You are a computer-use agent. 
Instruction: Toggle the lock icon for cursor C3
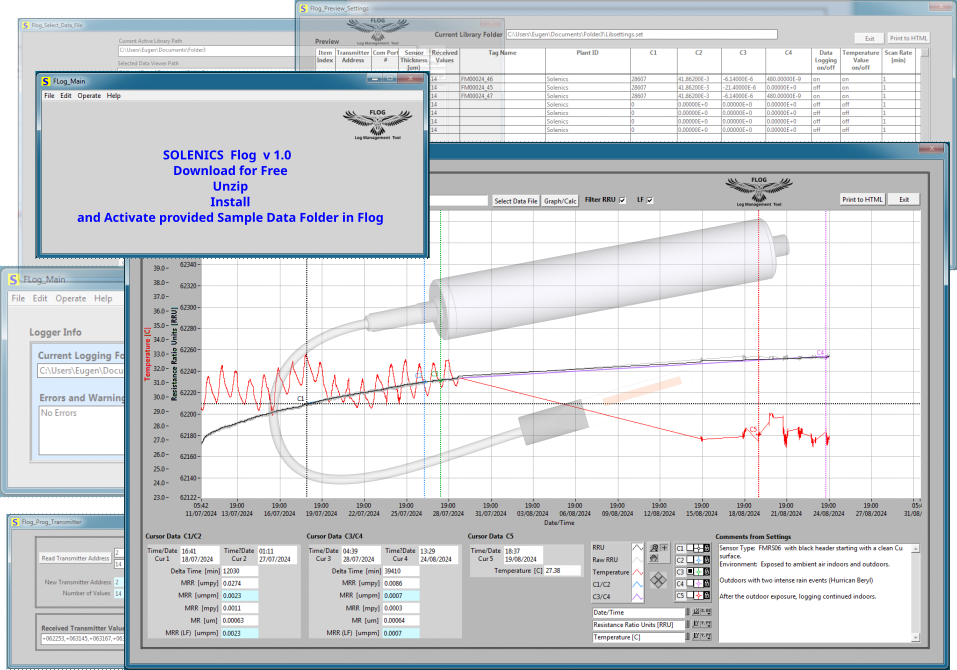707,572
